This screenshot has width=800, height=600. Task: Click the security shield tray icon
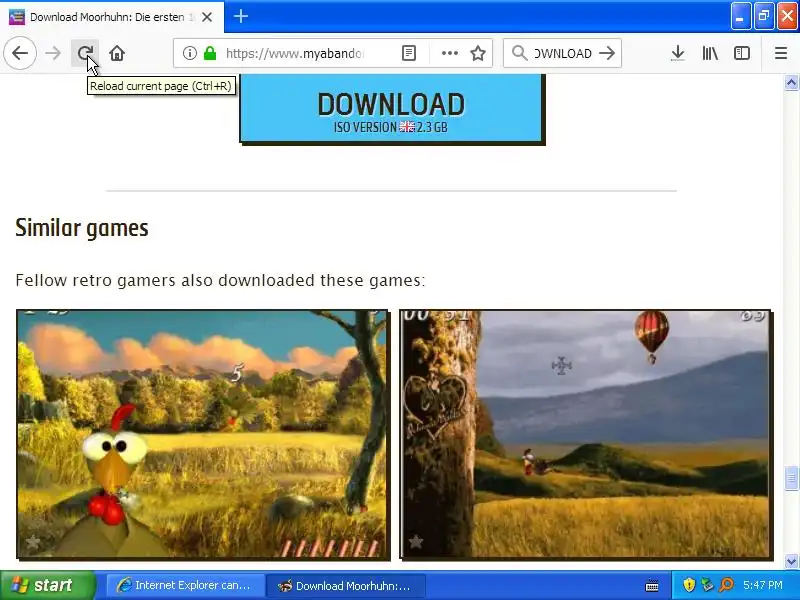[689, 585]
